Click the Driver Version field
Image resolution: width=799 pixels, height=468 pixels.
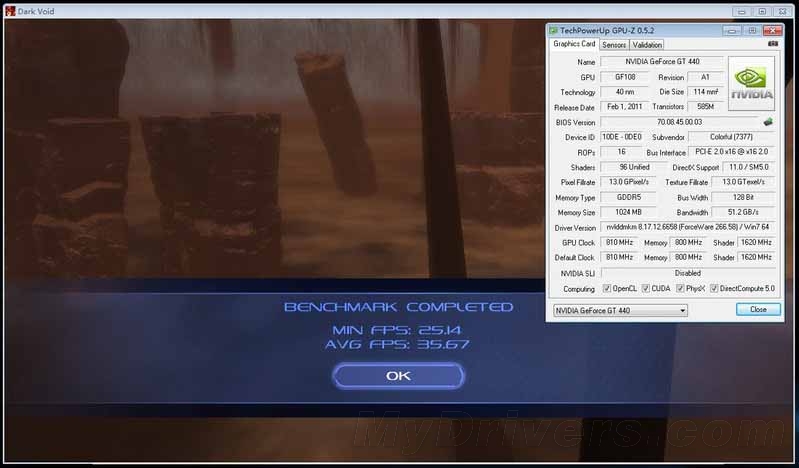[x=688, y=227]
